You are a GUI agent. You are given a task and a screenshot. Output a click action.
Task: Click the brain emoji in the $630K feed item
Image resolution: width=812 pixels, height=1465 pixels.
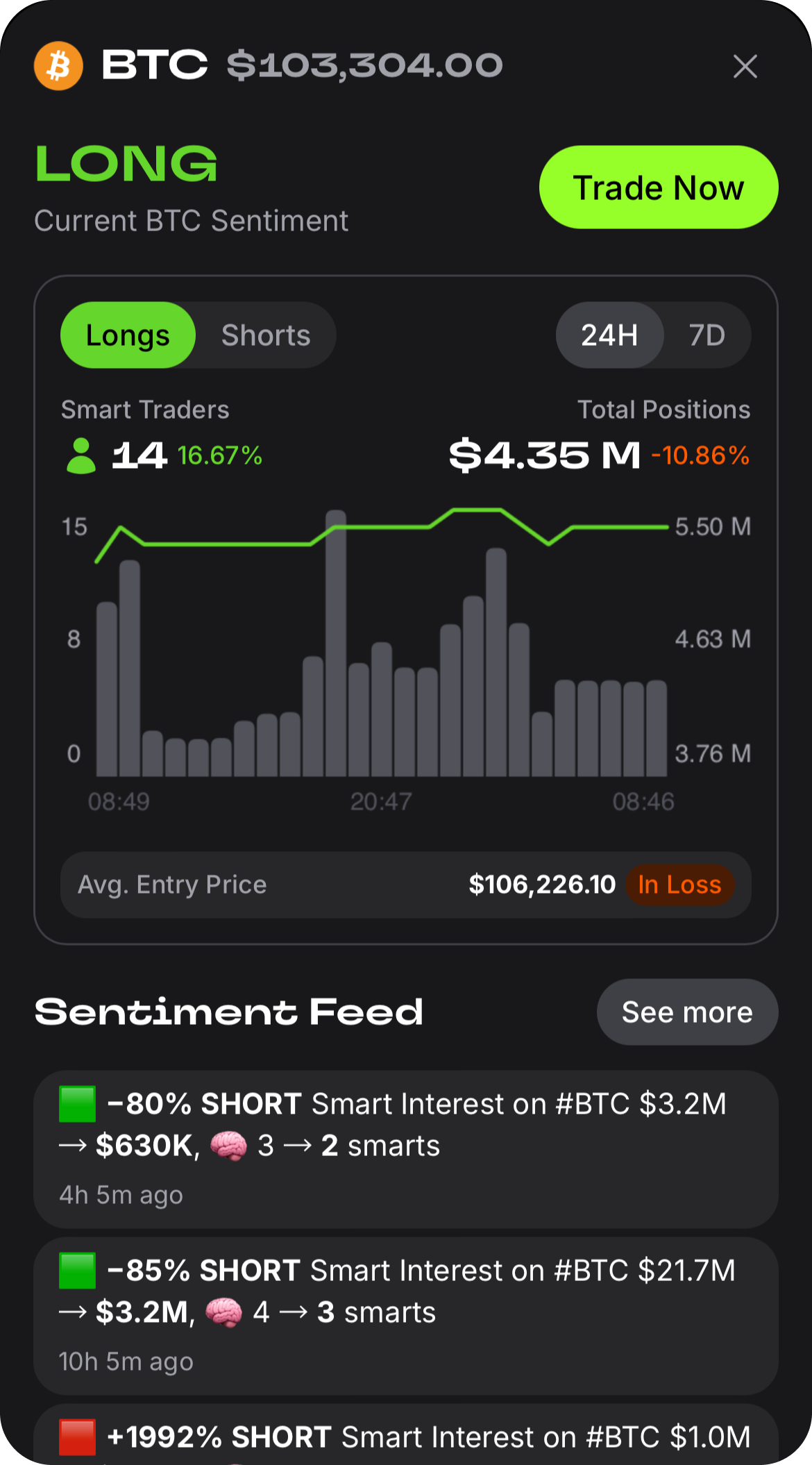tap(228, 1146)
